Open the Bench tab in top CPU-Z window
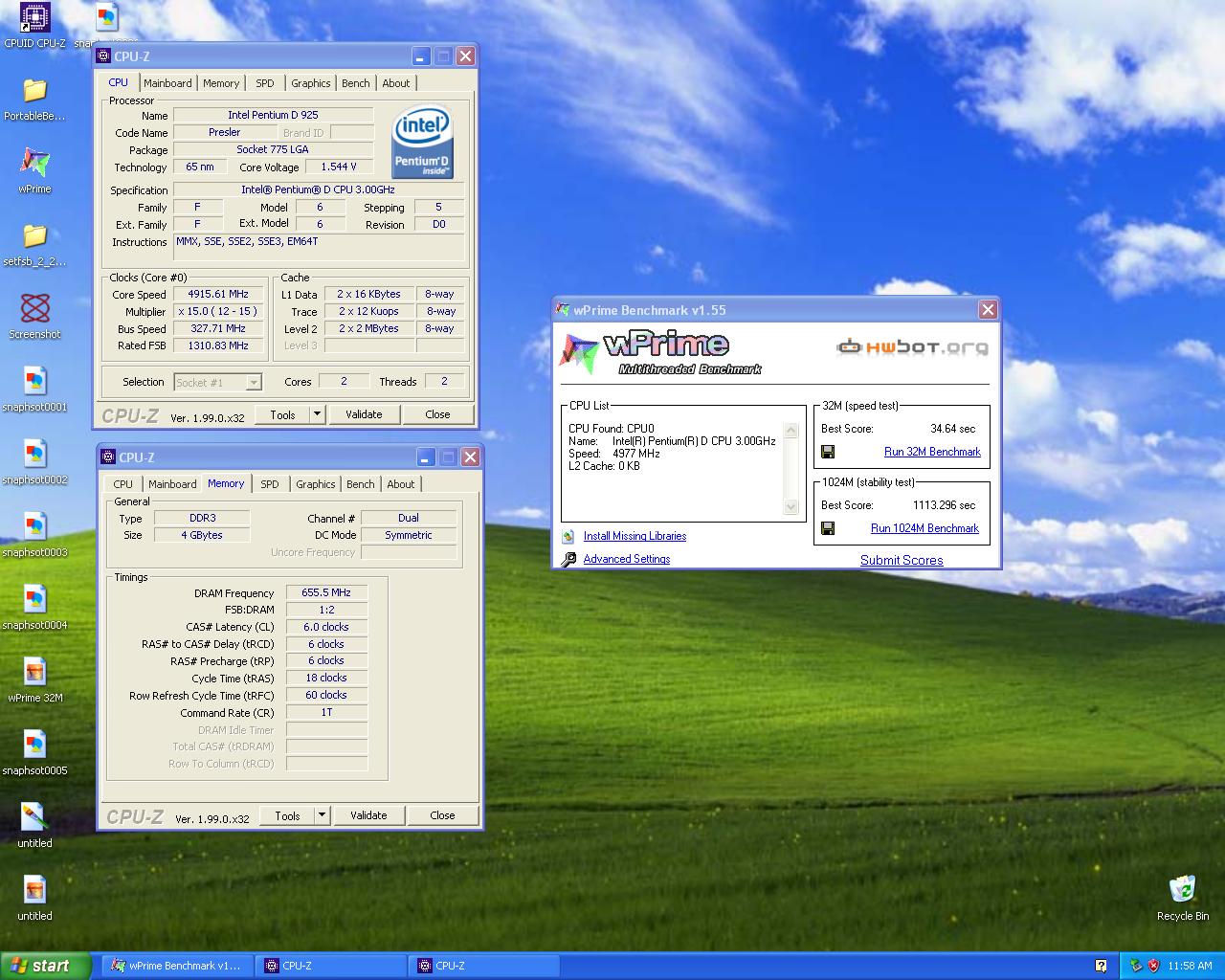 [x=356, y=83]
